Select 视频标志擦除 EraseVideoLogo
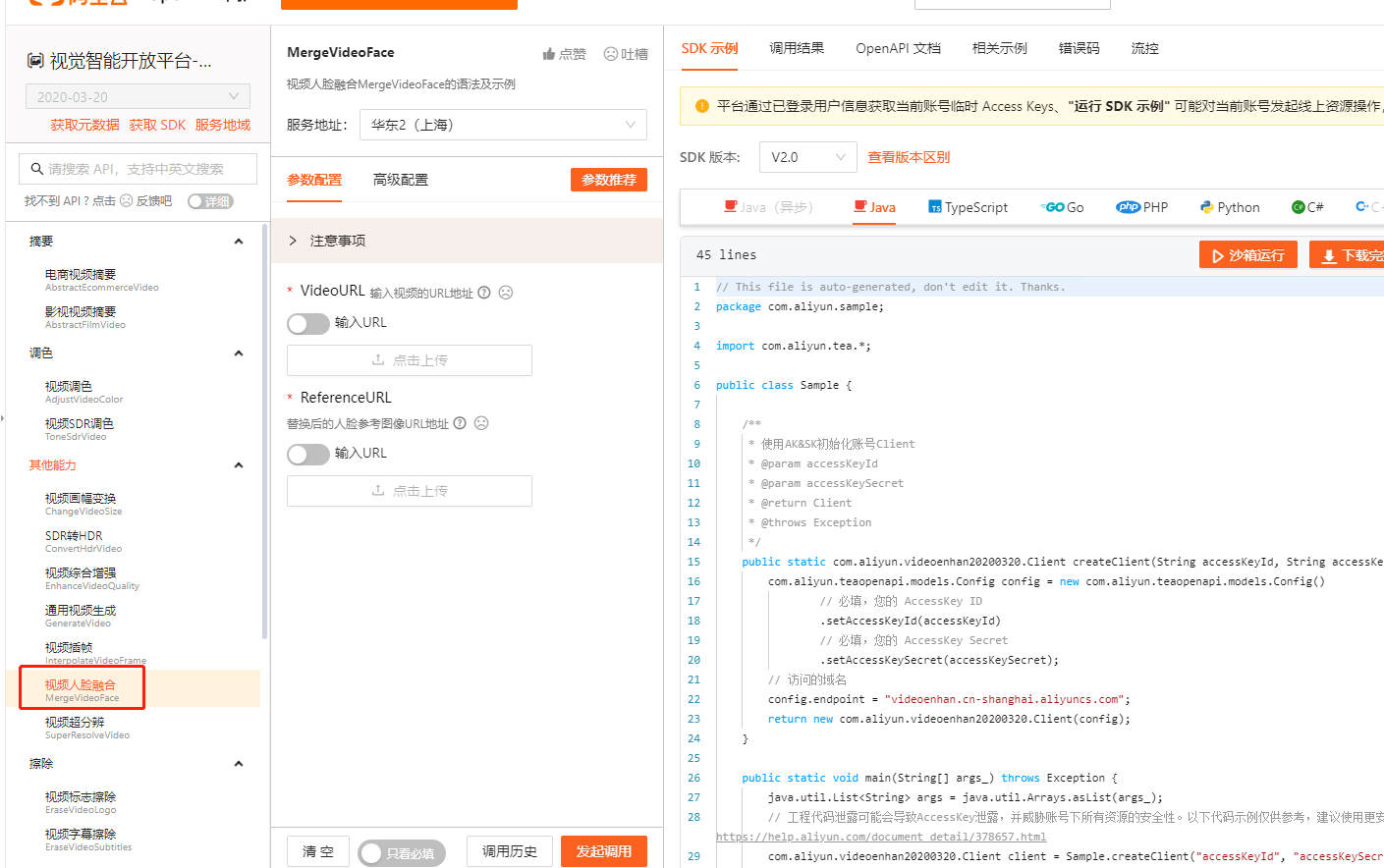 pyautogui.click(x=81, y=802)
